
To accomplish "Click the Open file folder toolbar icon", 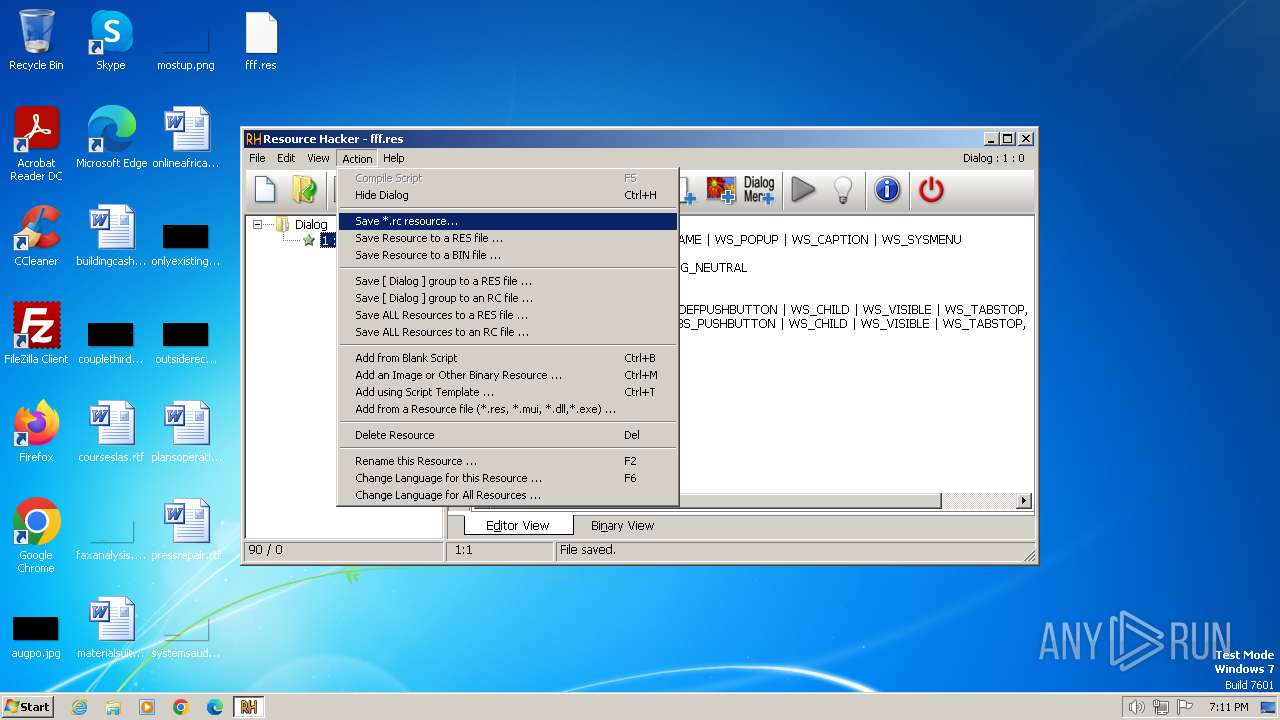I will pyautogui.click(x=304, y=189).
